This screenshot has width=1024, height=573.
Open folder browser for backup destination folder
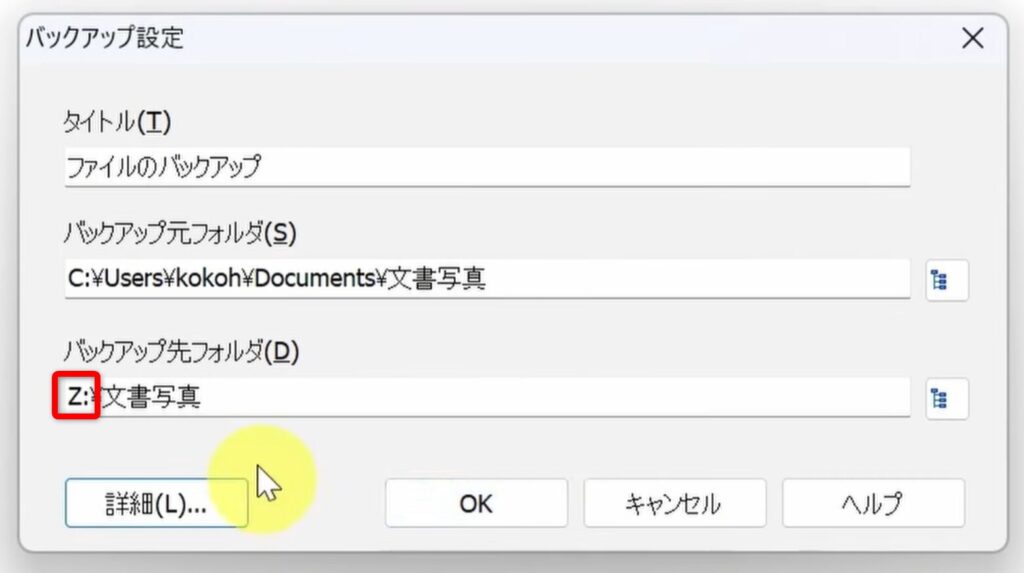[x=939, y=398]
